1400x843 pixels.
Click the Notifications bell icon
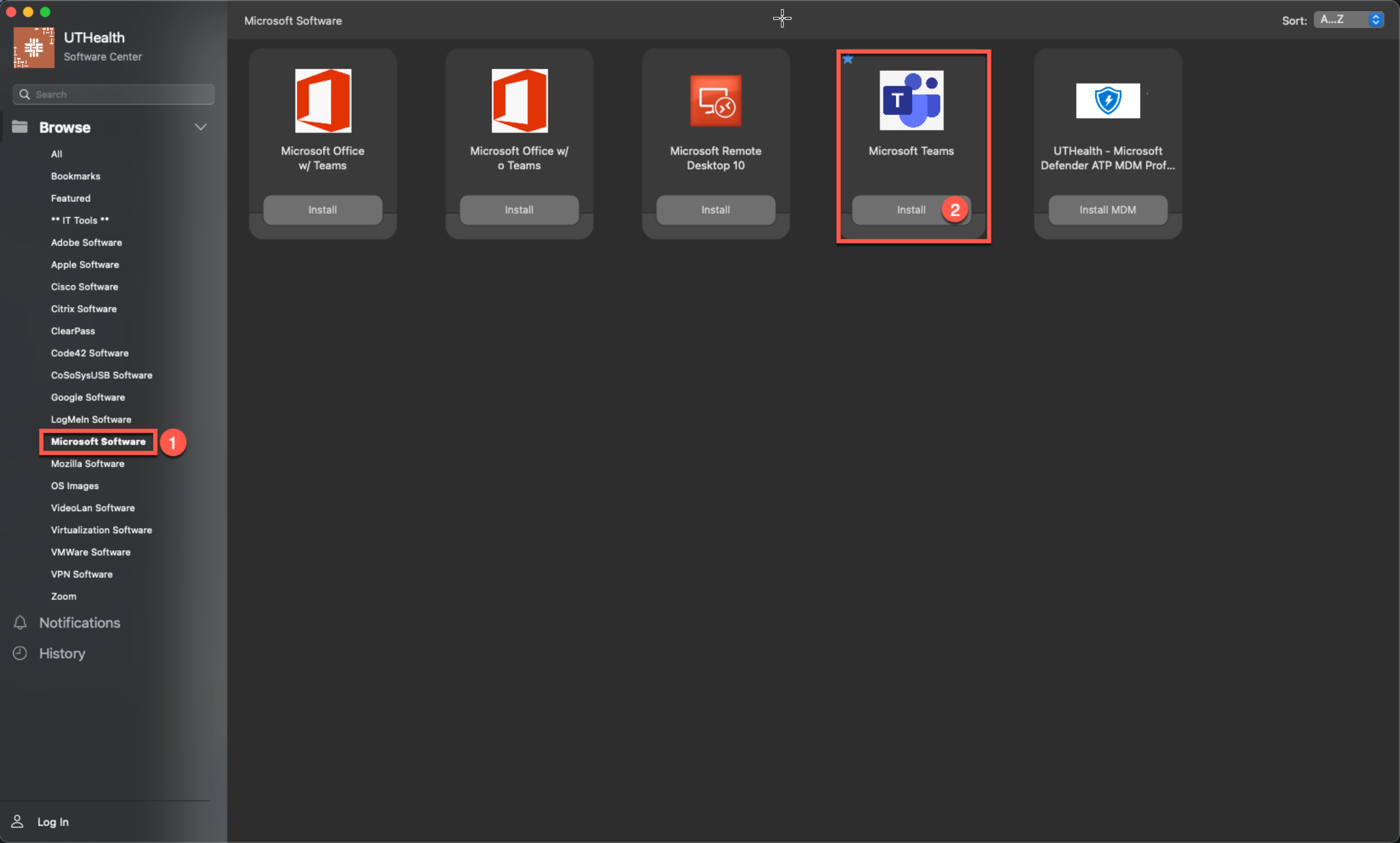[x=20, y=622]
